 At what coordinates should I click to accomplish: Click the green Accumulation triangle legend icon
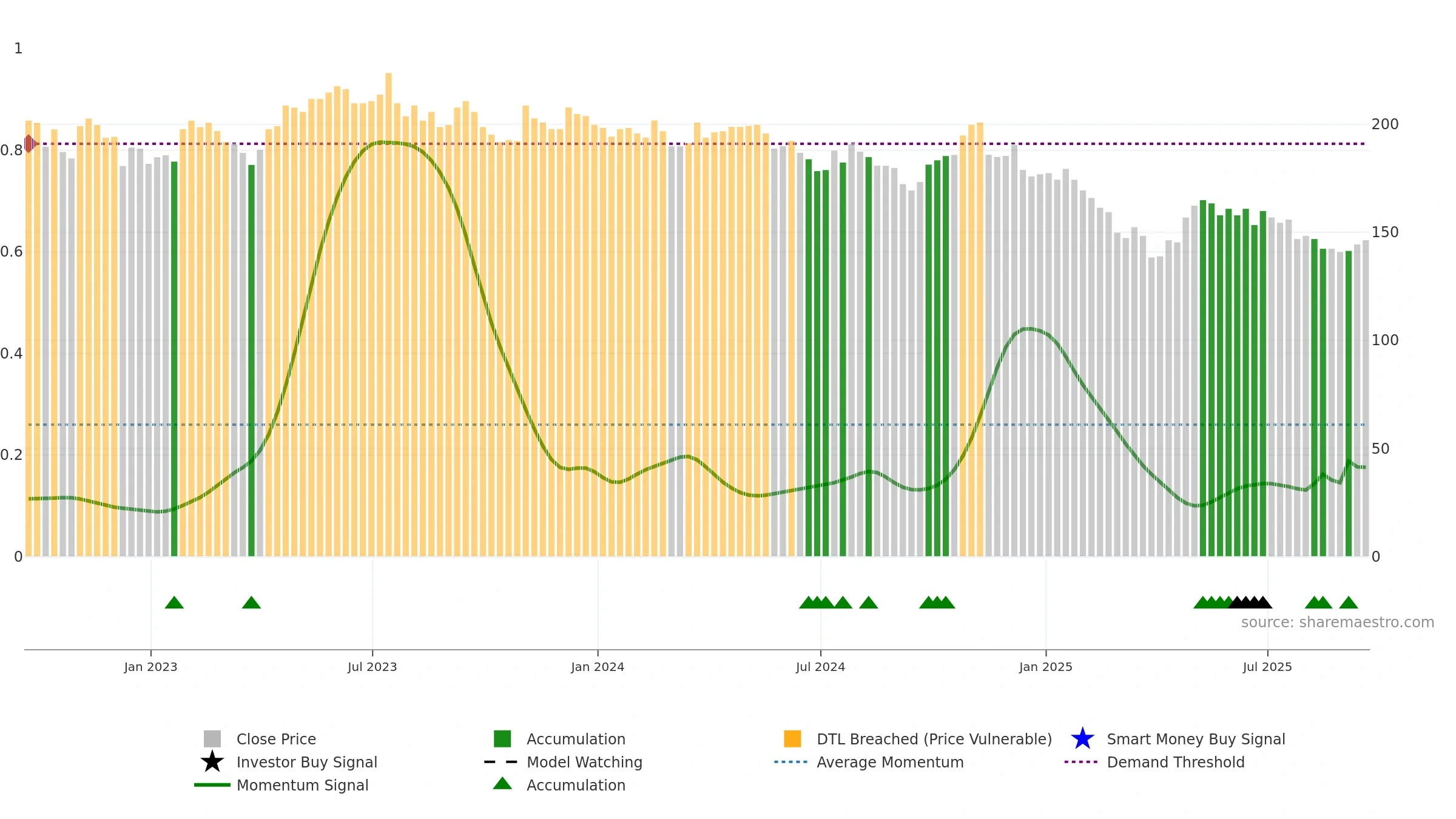coord(502,784)
